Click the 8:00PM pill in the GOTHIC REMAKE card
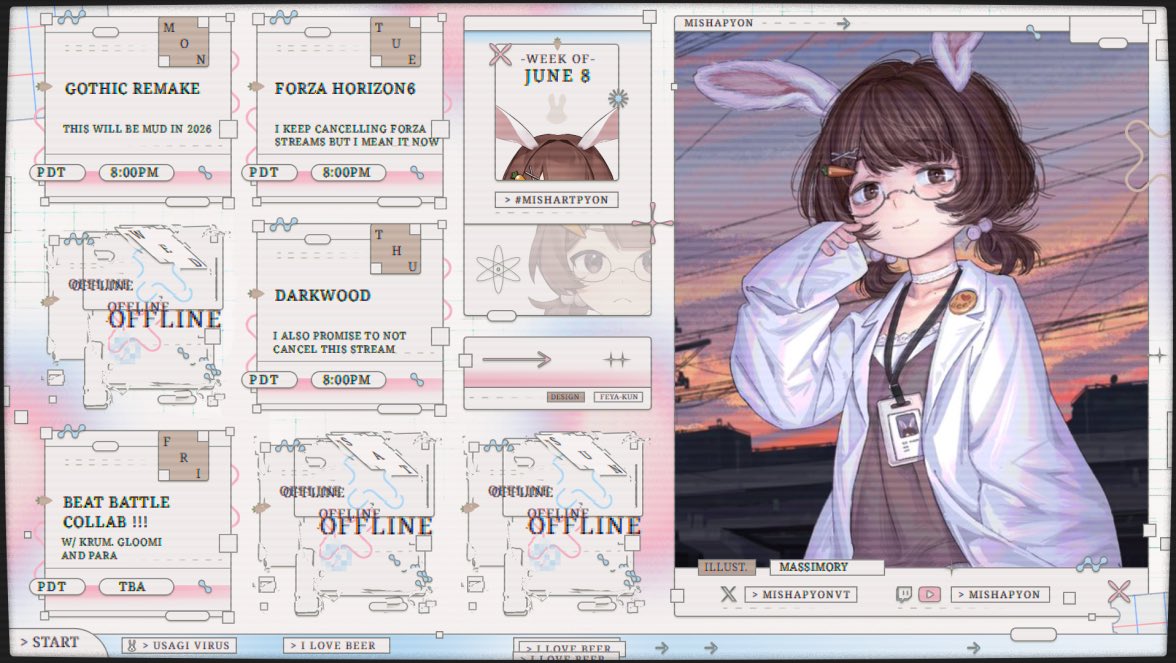Viewport: 1176px width, 663px height. tap(135, 172)
